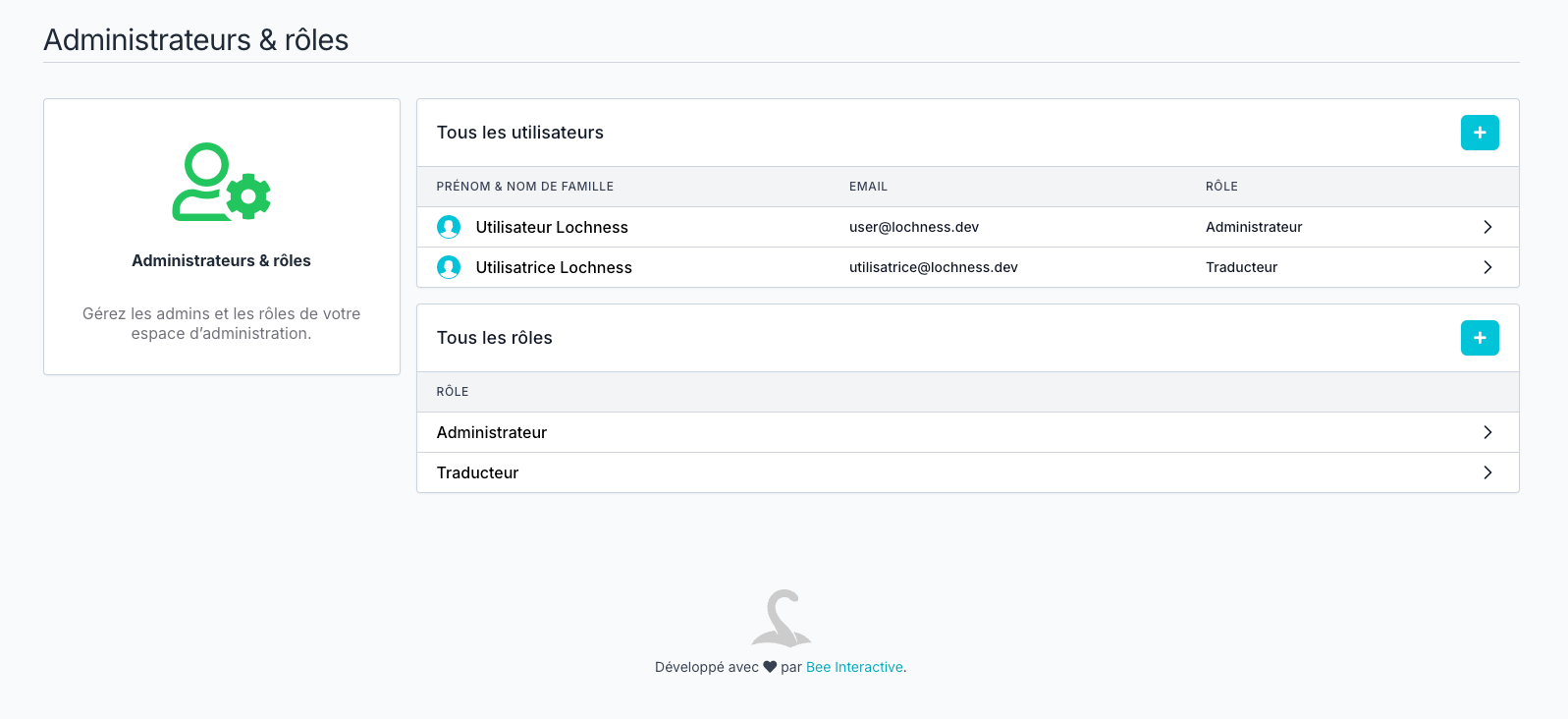
Task: Click the green Administrateurs & rôles user-gear icon
Action: (221, 183)
